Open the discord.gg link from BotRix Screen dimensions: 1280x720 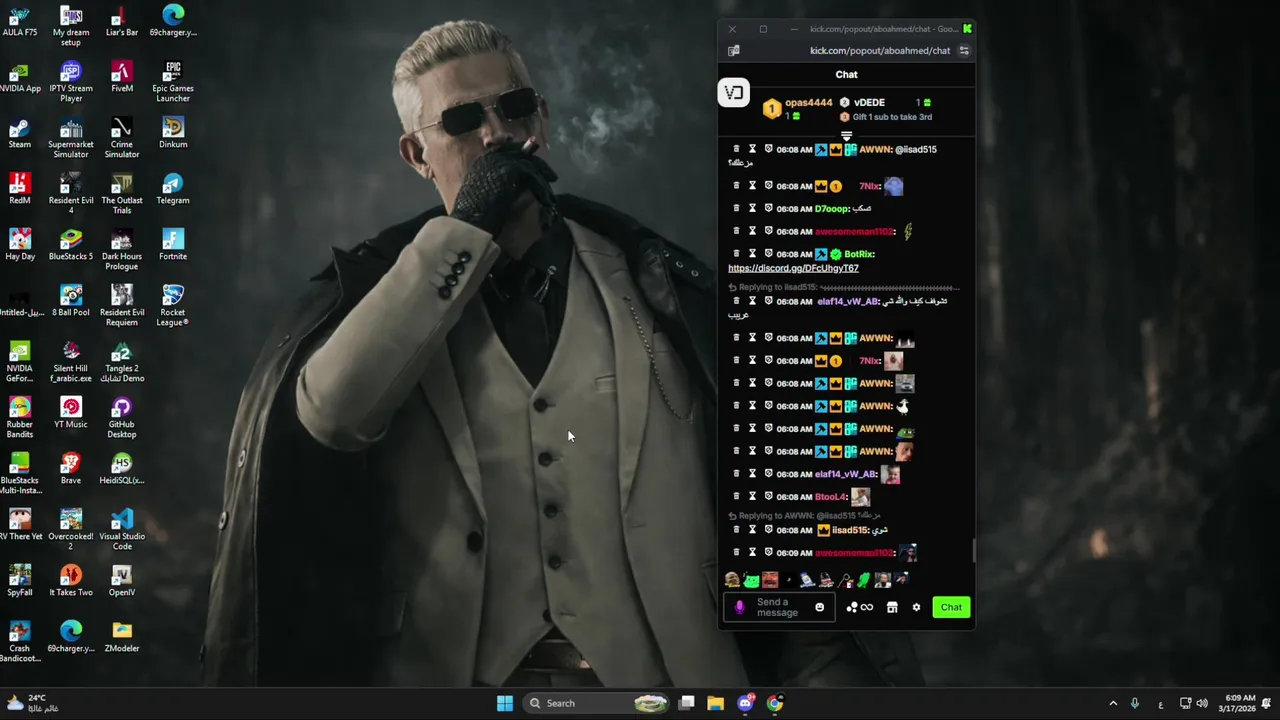793,268
